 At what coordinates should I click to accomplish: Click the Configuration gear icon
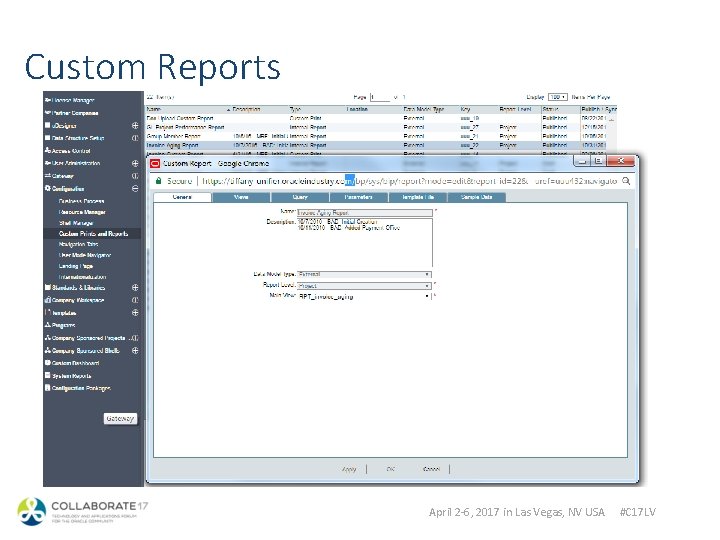[x=47, y=188]
